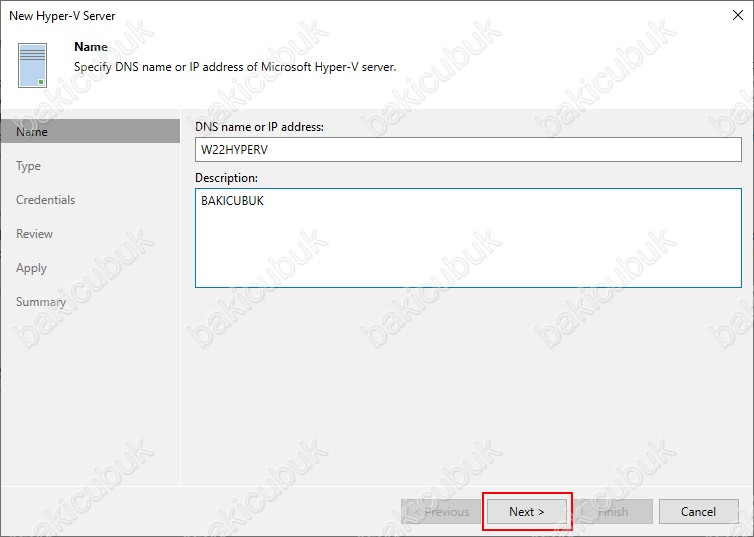Select the Apply wizard step

[x=31, y=268]
